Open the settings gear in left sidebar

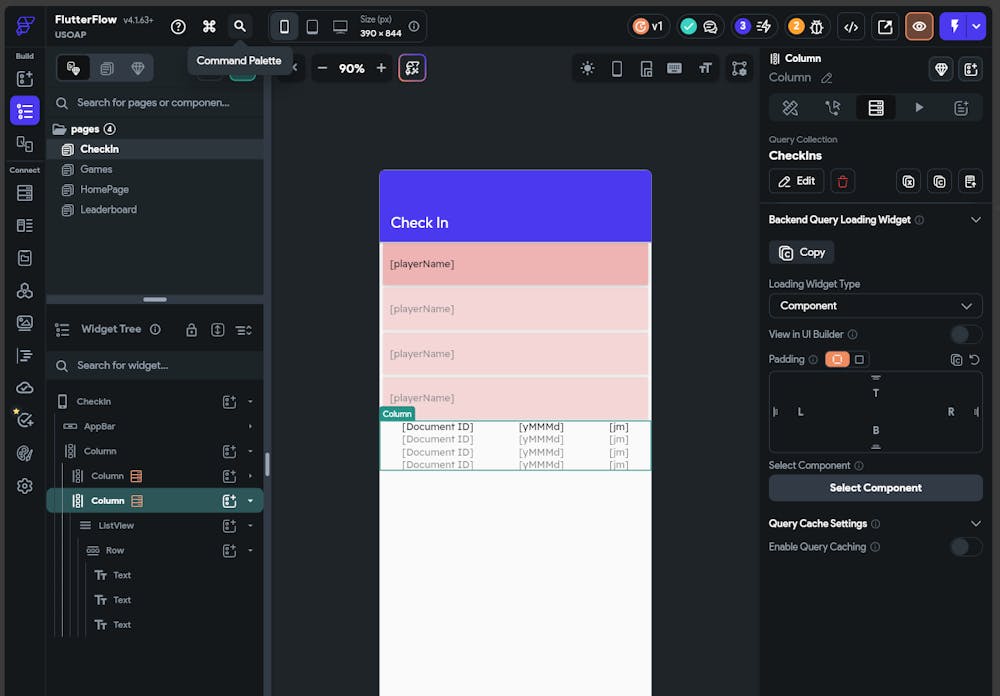tap(25, 486)
